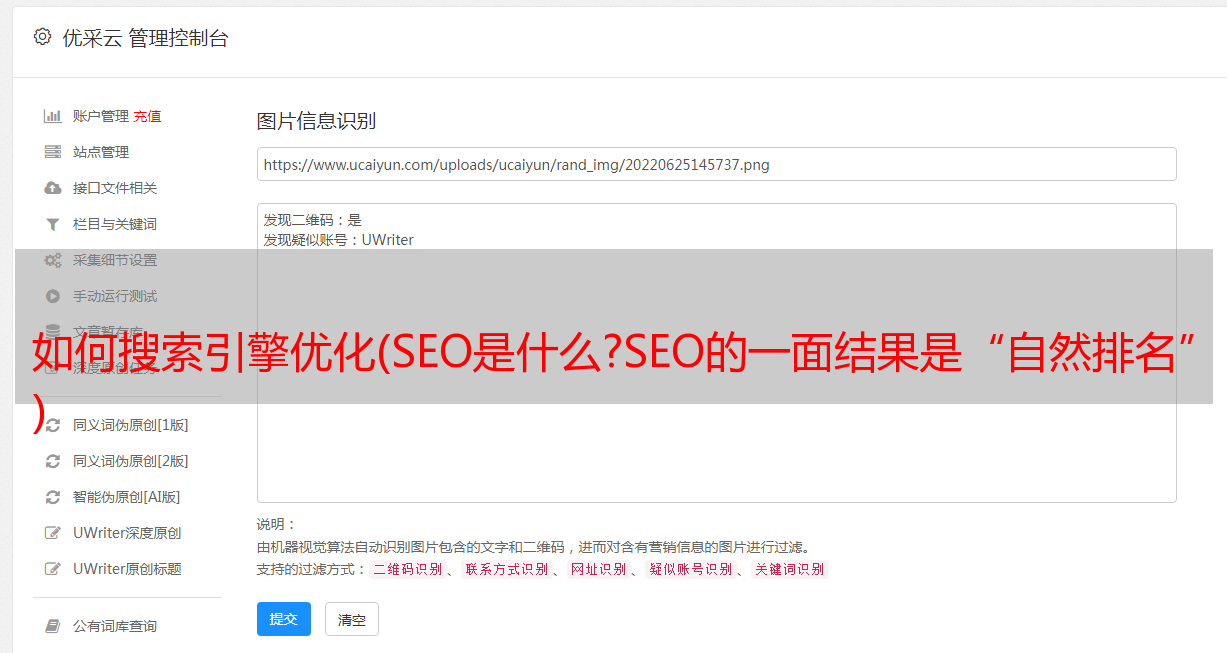
Task: Click the 发现二维码：是 result line
Action: pos(313,220)
